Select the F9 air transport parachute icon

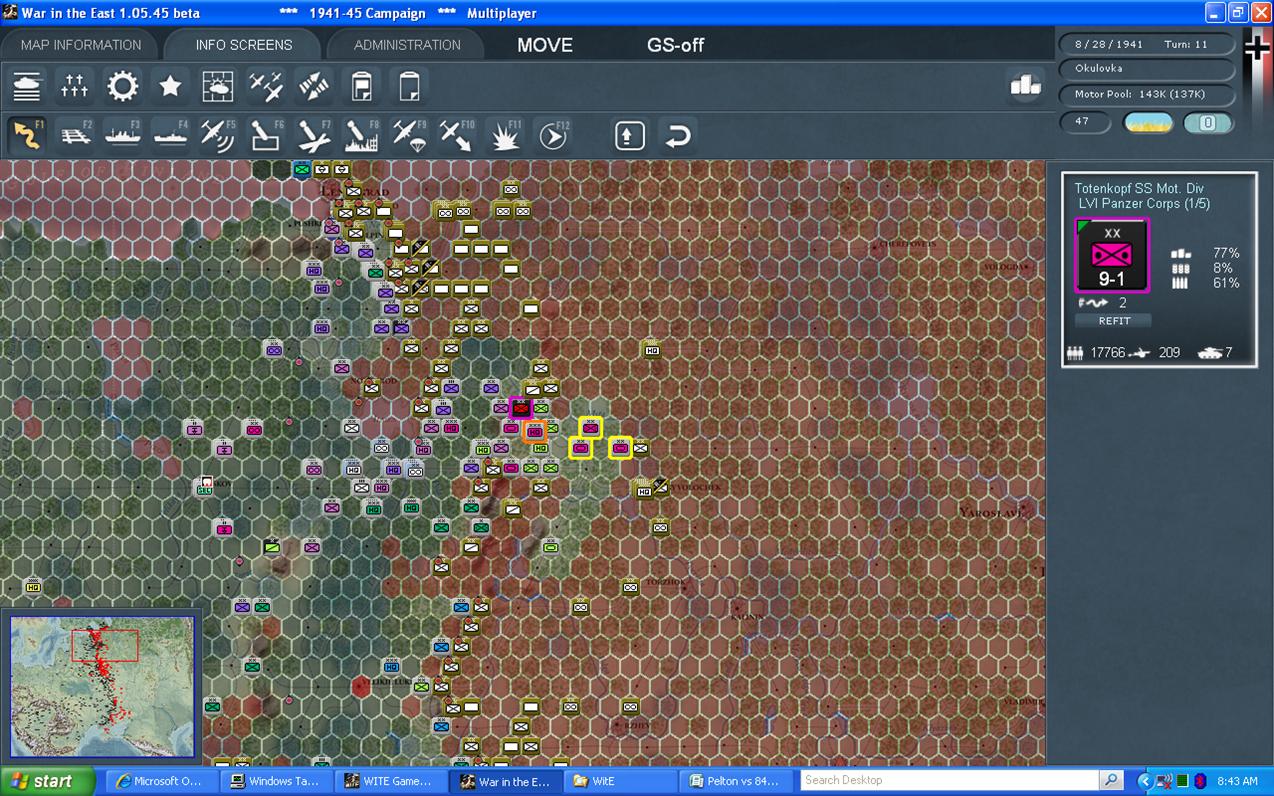coord(409,134)
